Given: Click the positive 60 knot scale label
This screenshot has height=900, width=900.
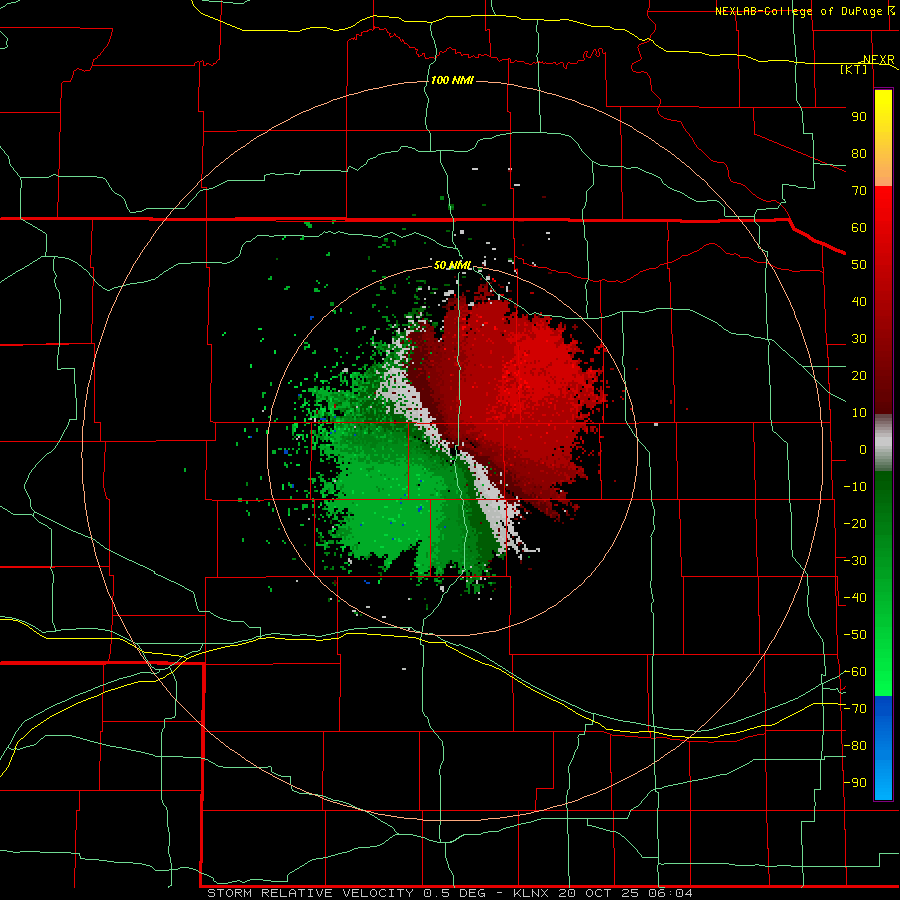Looking at the screenshot, I should click(859, 228).
